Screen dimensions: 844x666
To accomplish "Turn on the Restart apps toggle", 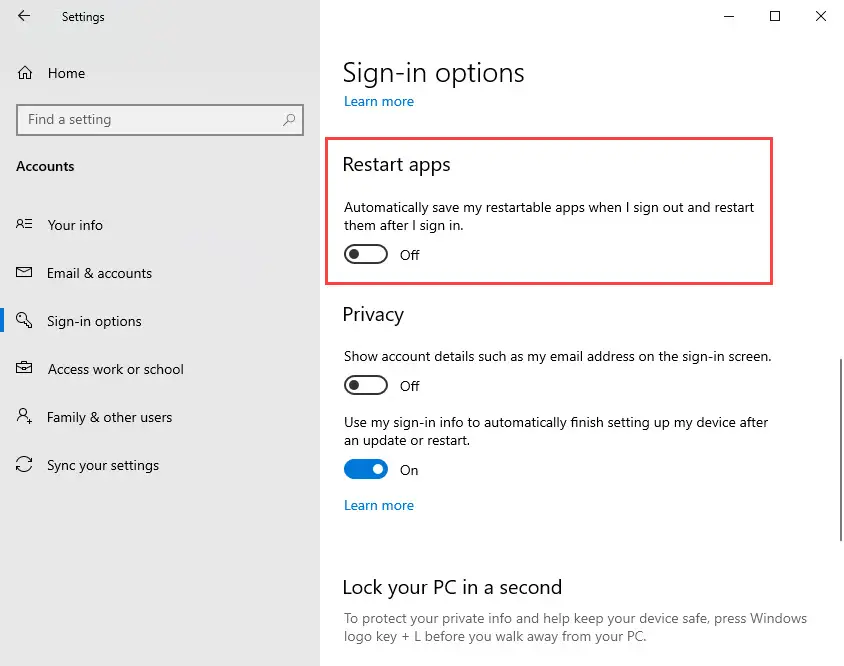I will [x=366, y=255].
